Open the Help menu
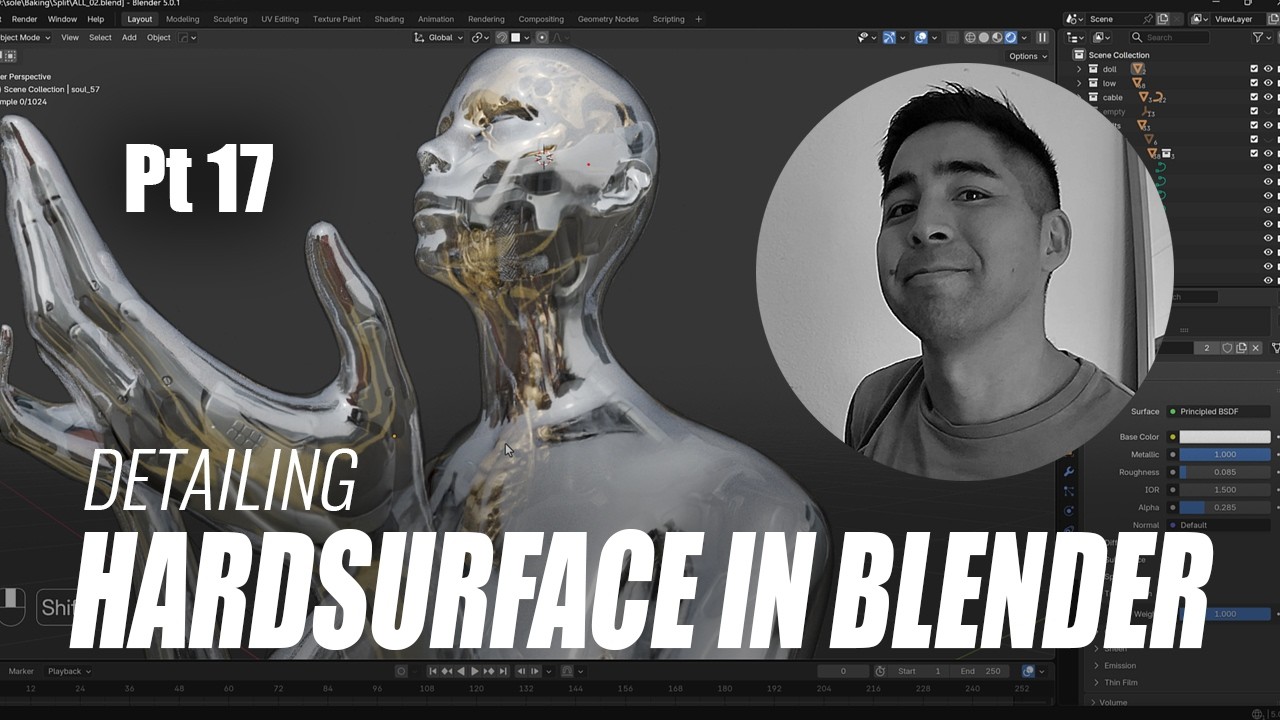The image size is (1280, 720). tap(95, 19)
